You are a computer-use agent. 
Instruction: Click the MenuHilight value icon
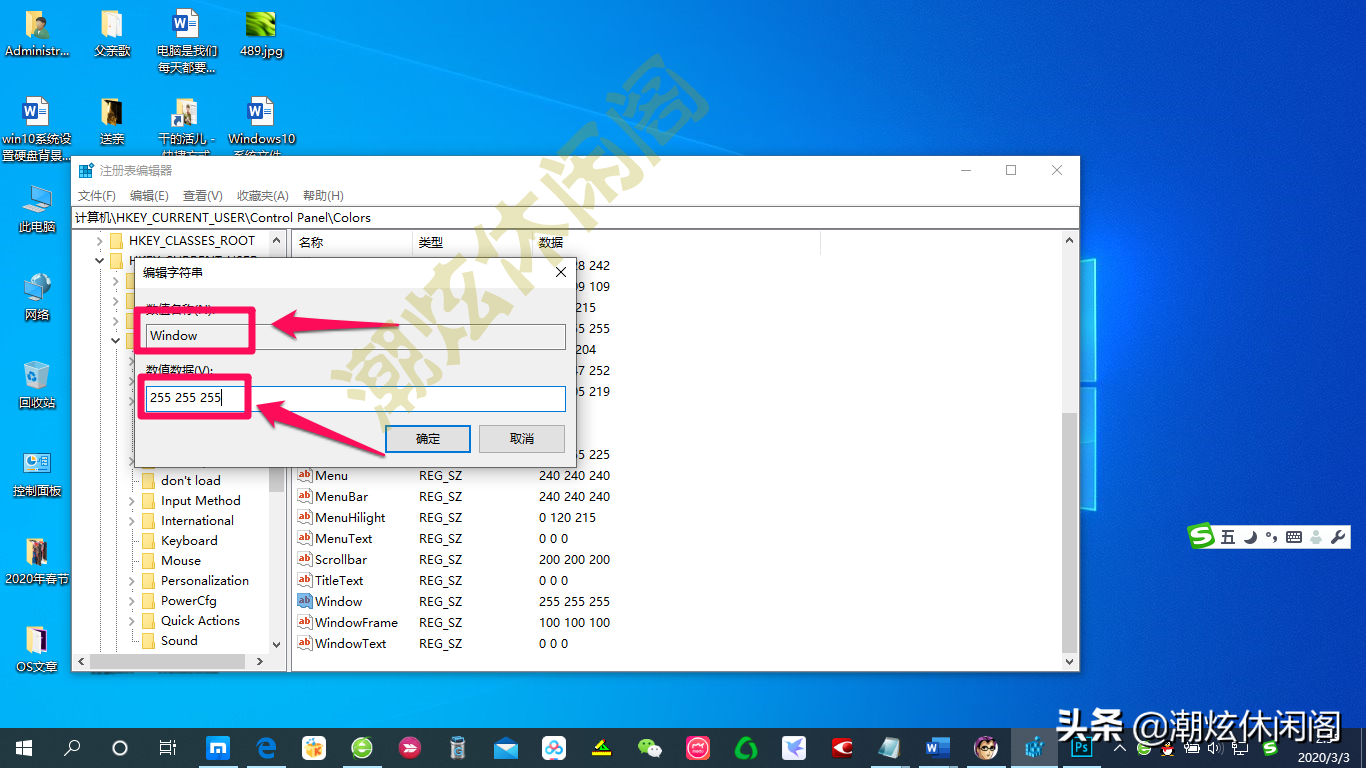(306, 518)
